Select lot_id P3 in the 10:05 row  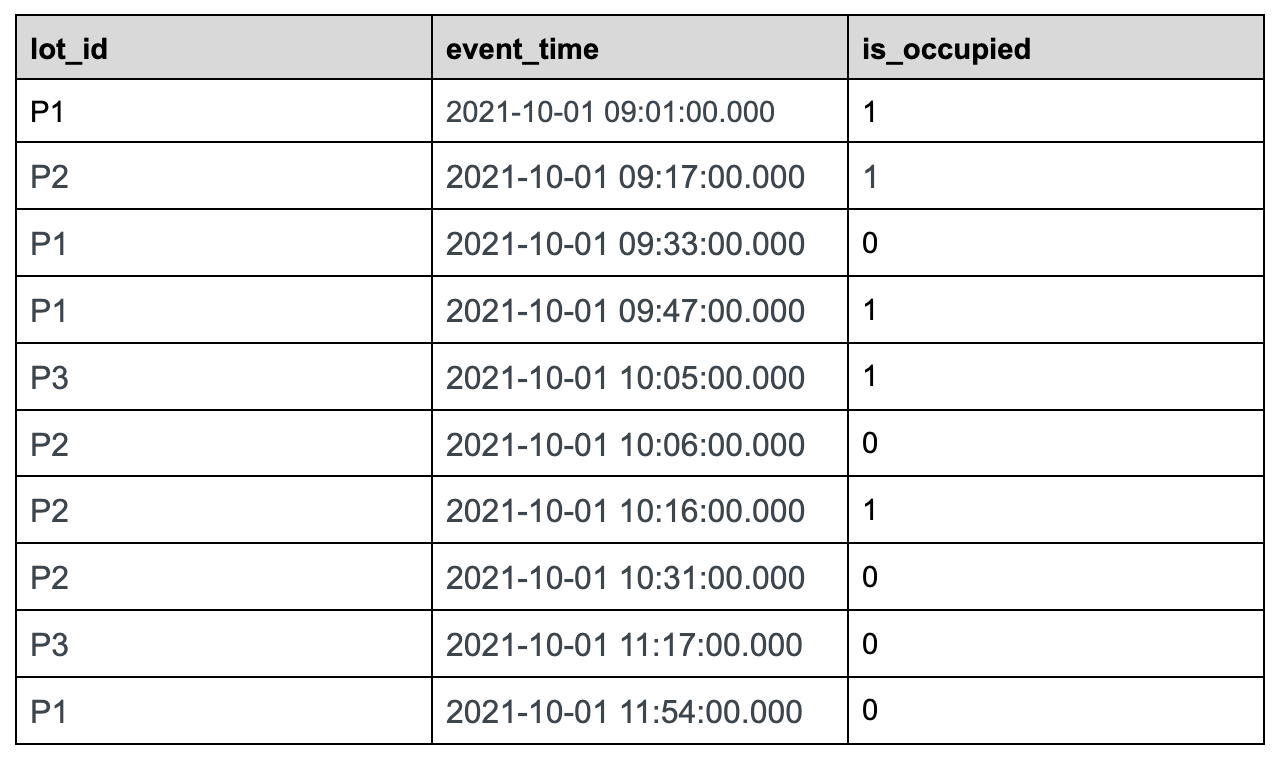[49, 378]
